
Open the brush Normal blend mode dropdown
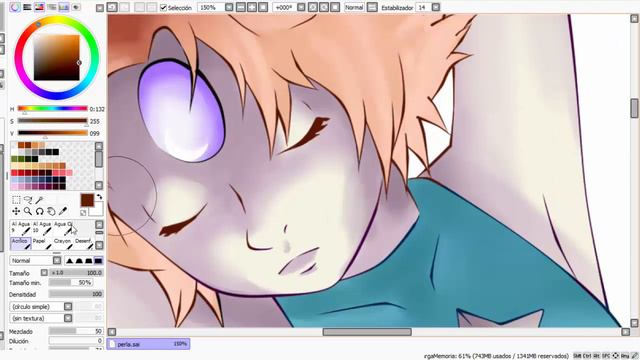point(57,260)
